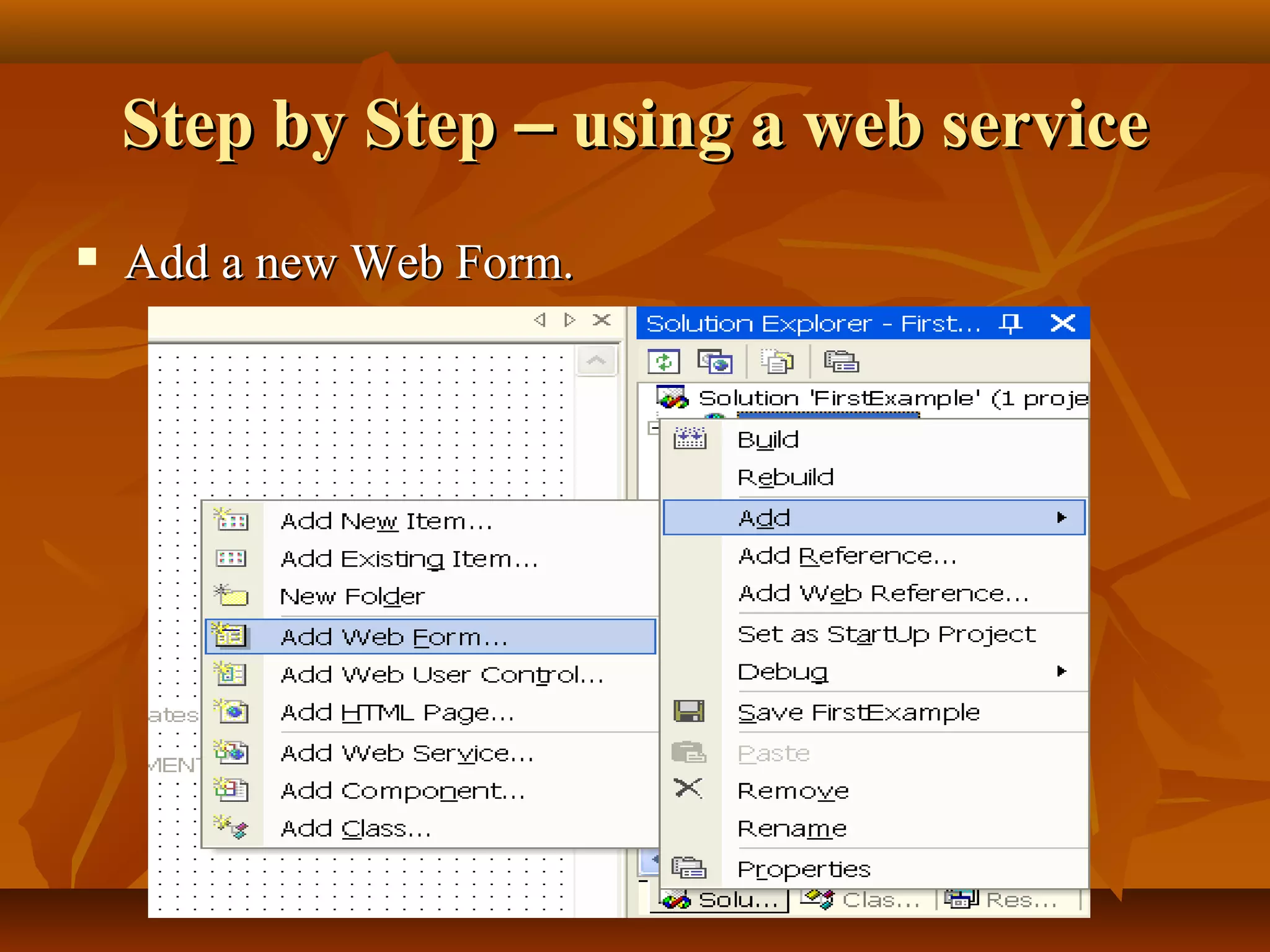Switch to the Res... Resource View tab
Image resolution: width=1270 pixels, height=952 pixels.
[x=1001, y=899]
